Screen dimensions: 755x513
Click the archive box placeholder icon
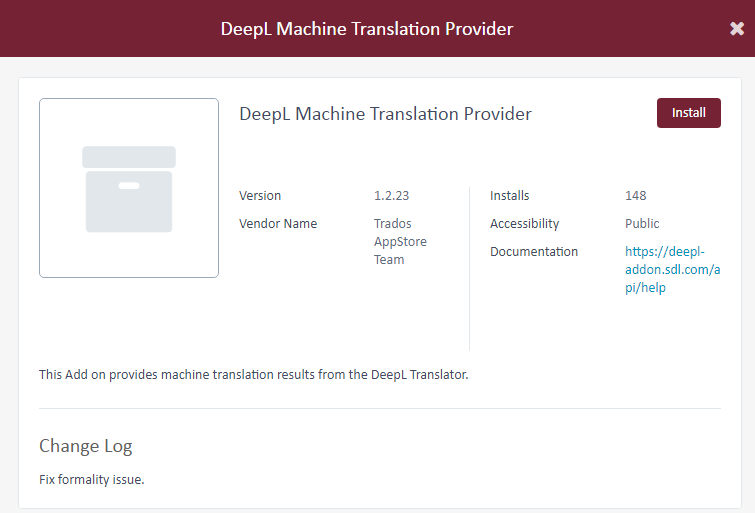[129, 189]
